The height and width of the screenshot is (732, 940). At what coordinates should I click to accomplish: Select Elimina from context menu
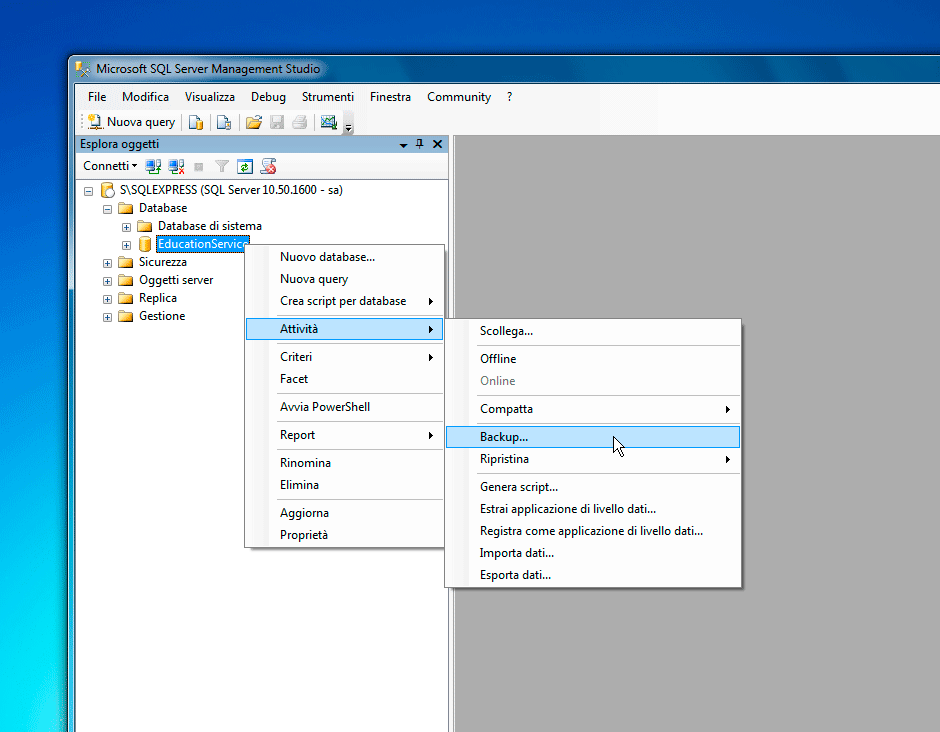pos(345,486)
